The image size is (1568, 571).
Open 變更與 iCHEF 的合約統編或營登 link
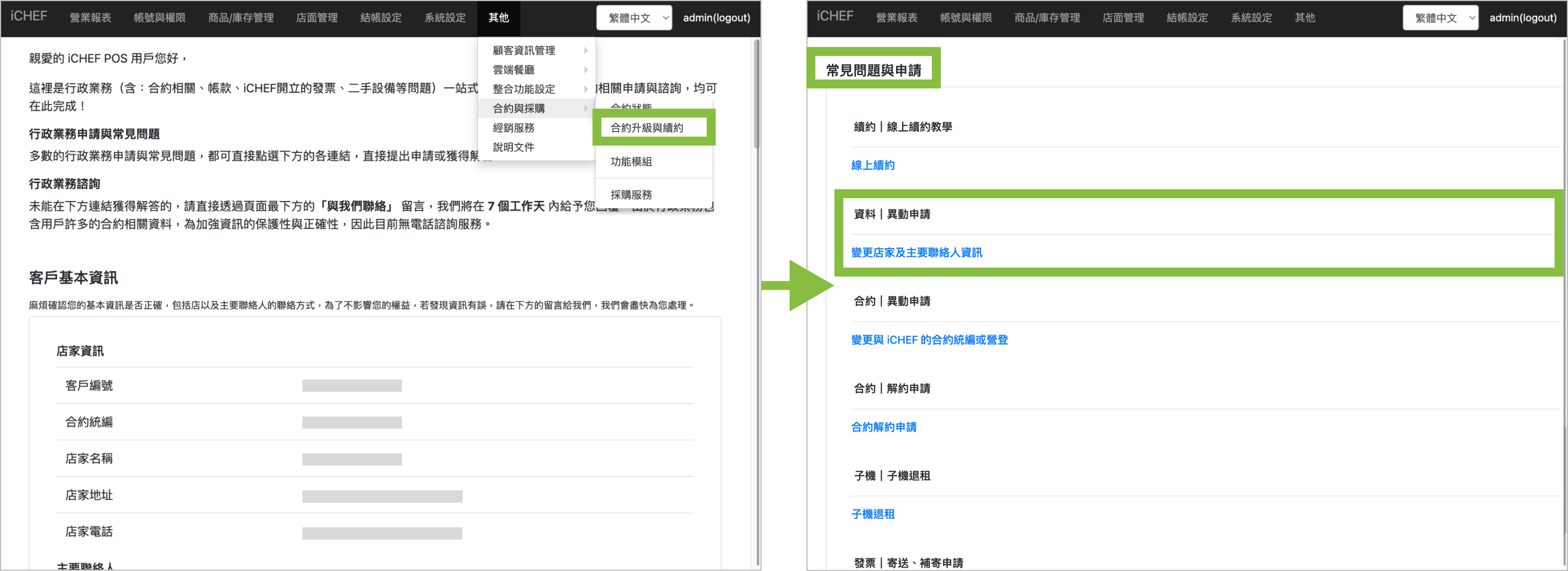929,340
